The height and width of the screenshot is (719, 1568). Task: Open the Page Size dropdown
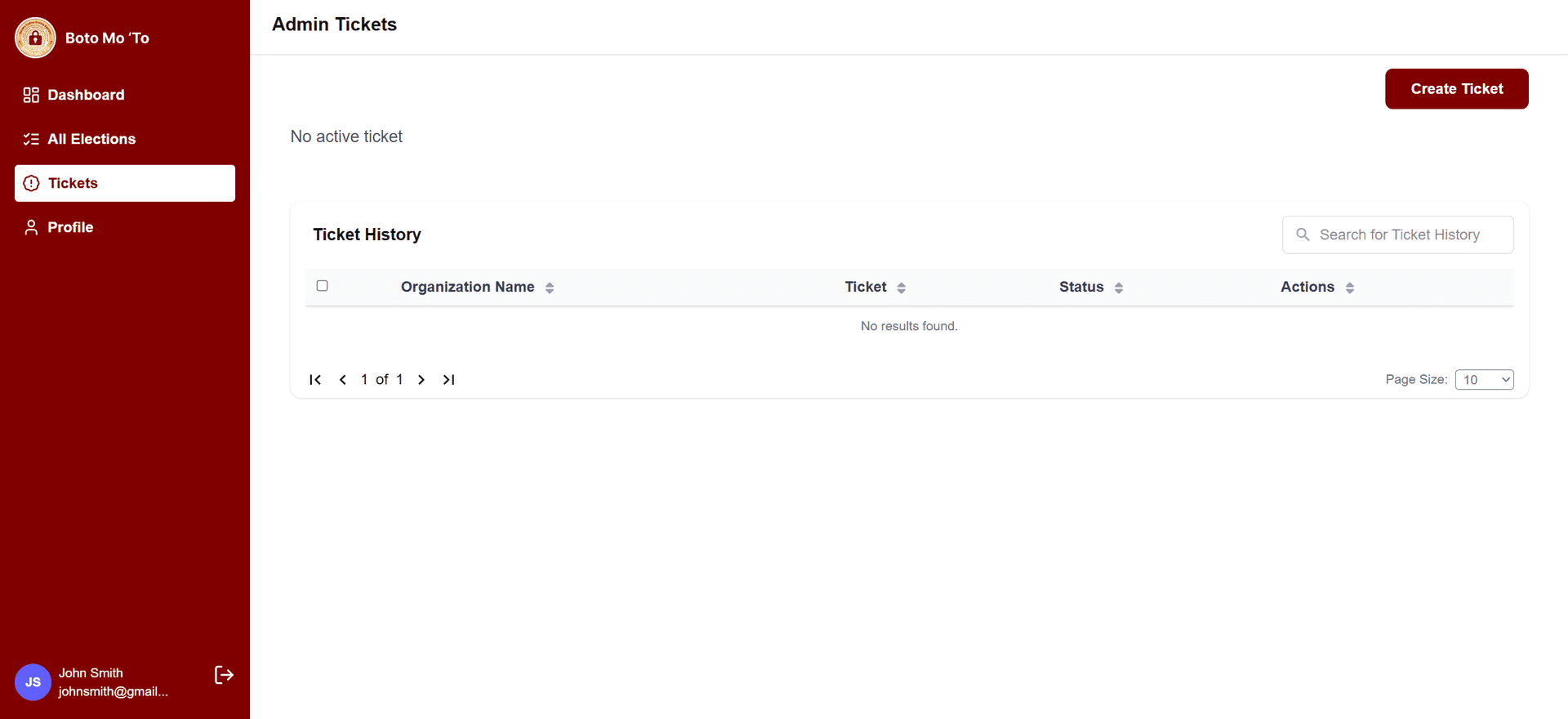tap(1484, 380)
